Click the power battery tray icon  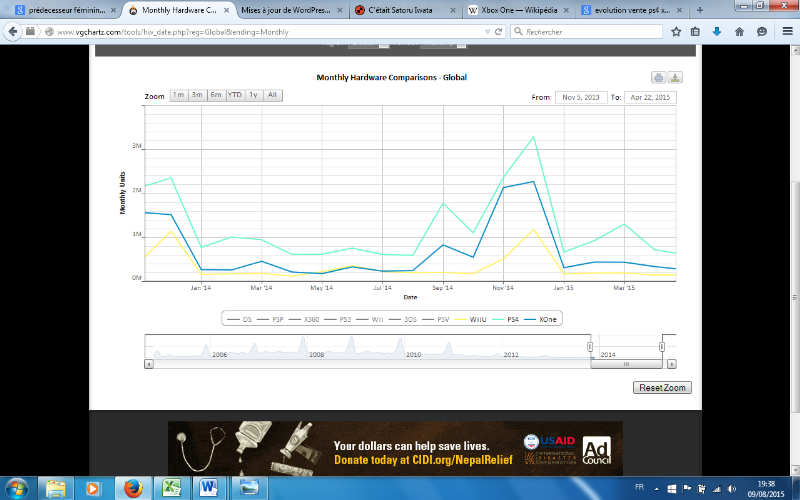(x=702, y=489)
